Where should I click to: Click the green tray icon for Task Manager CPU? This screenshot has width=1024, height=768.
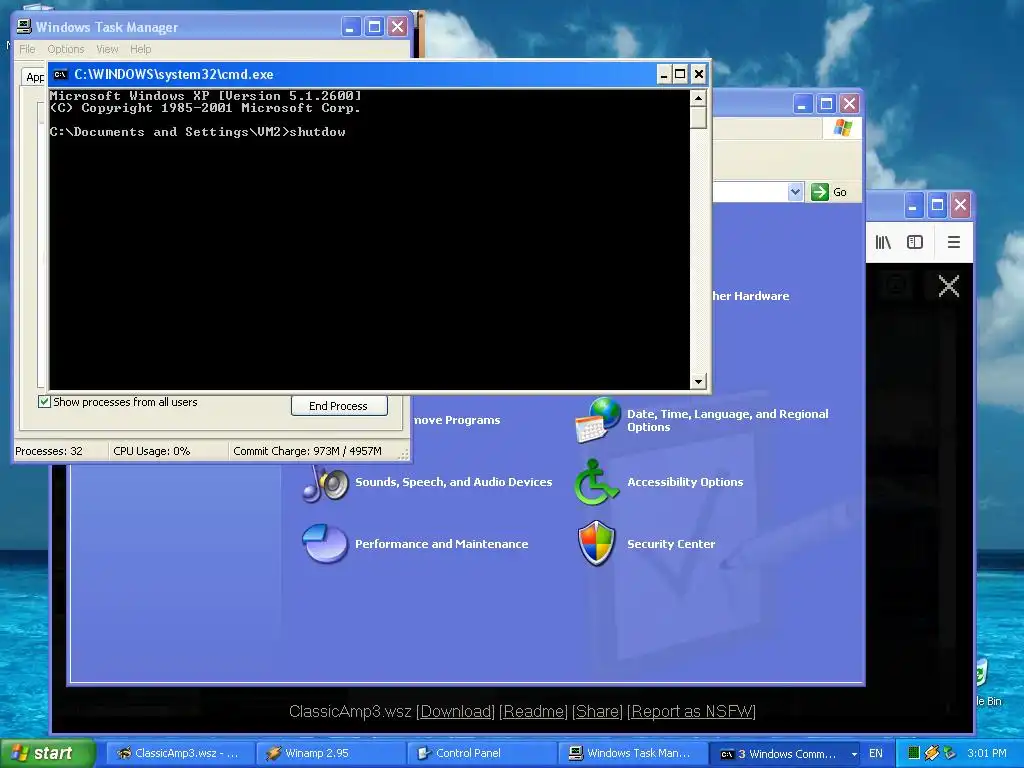pos(914,753)
